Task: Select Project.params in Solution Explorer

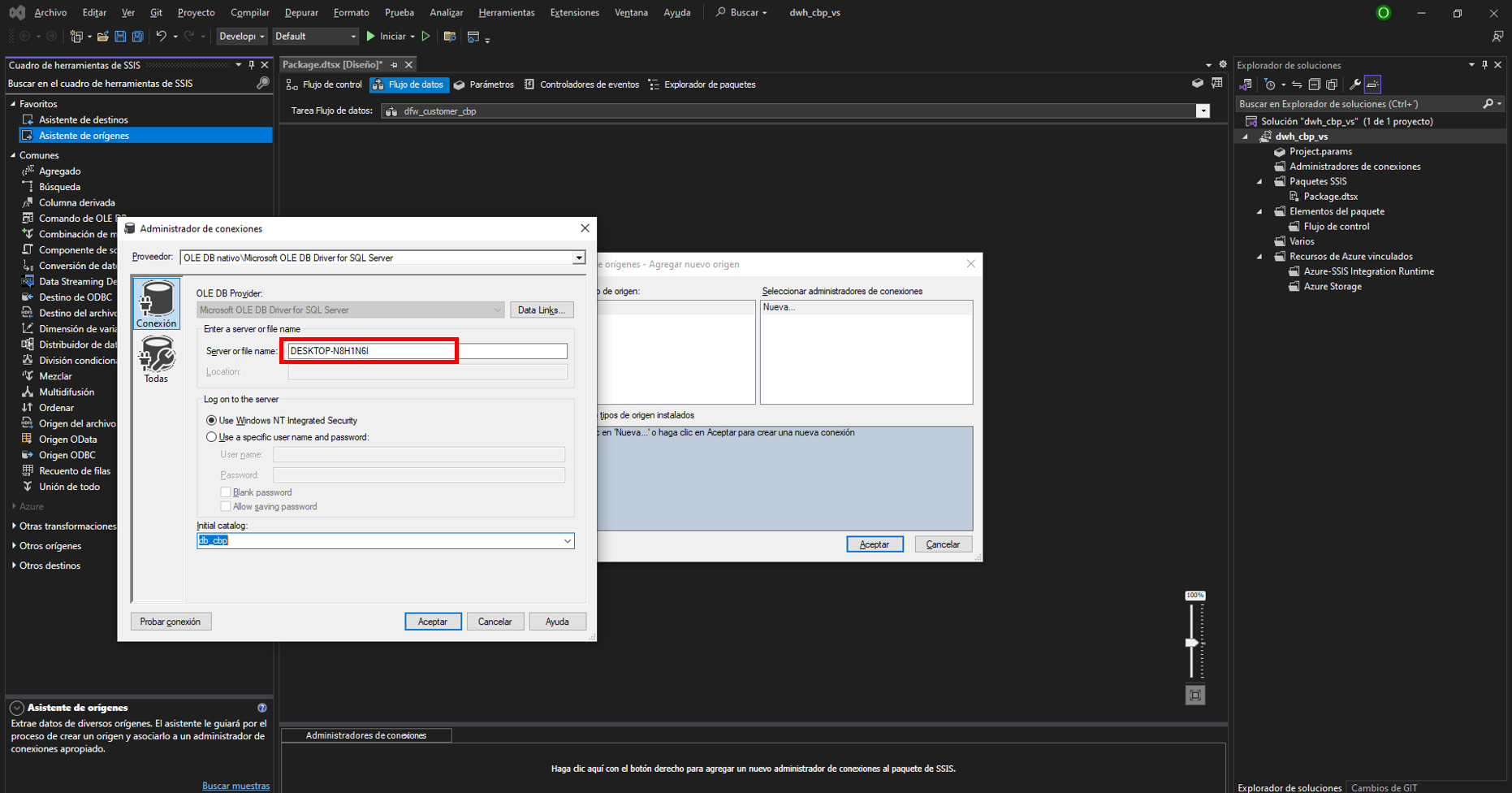Action: pos(1320,151)
